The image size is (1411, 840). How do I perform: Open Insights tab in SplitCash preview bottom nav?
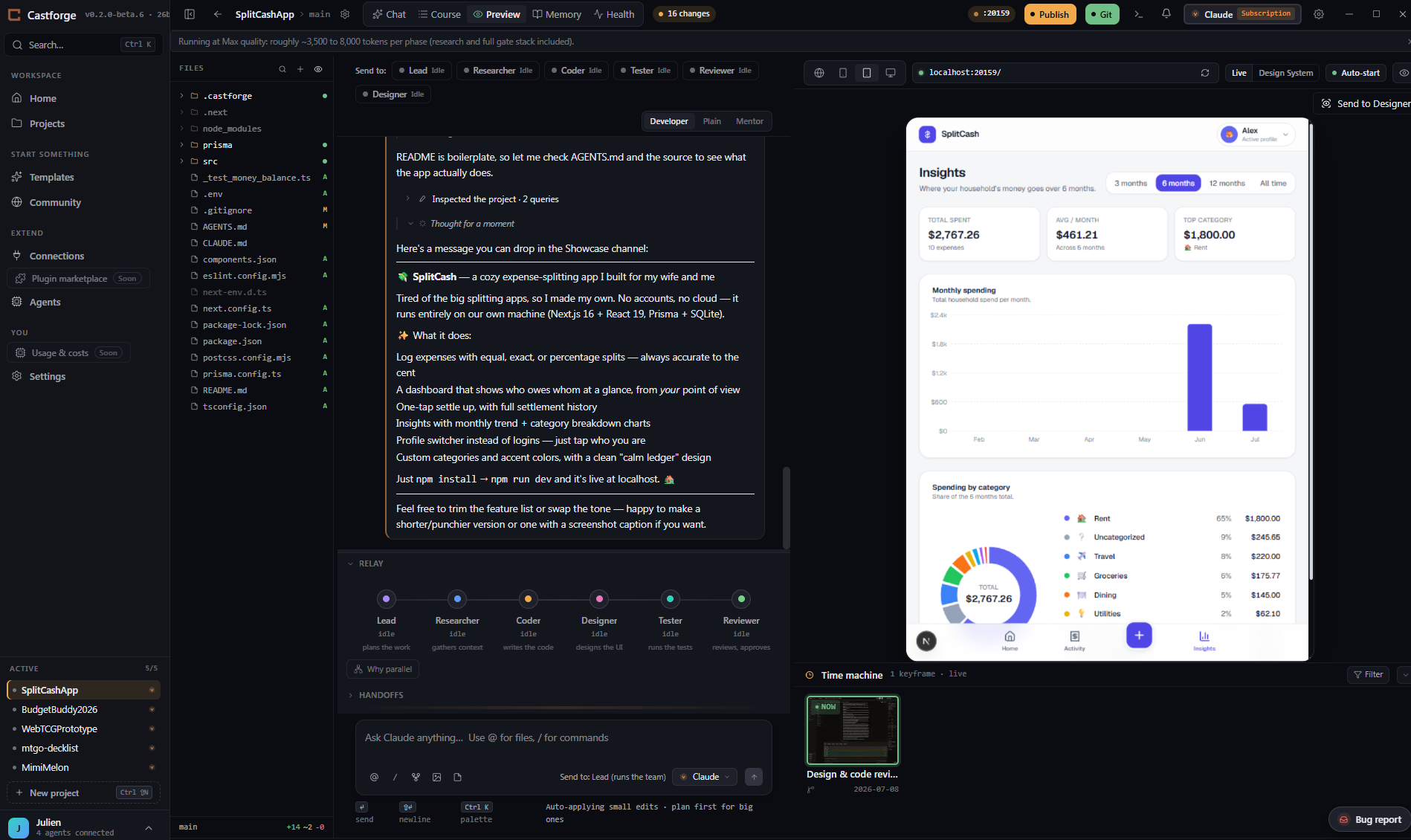(x=1204, y=640)
